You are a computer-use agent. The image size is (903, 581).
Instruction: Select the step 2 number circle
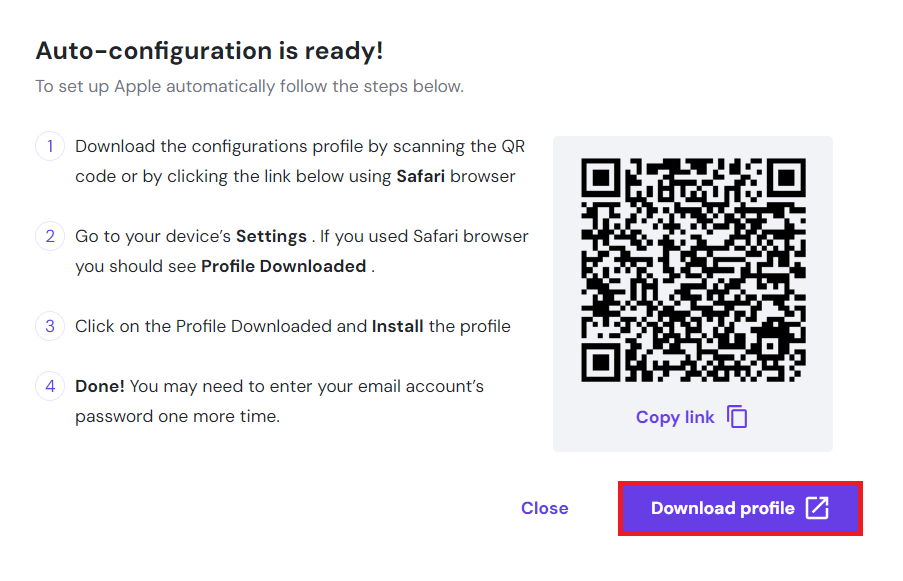coord(50,236)
